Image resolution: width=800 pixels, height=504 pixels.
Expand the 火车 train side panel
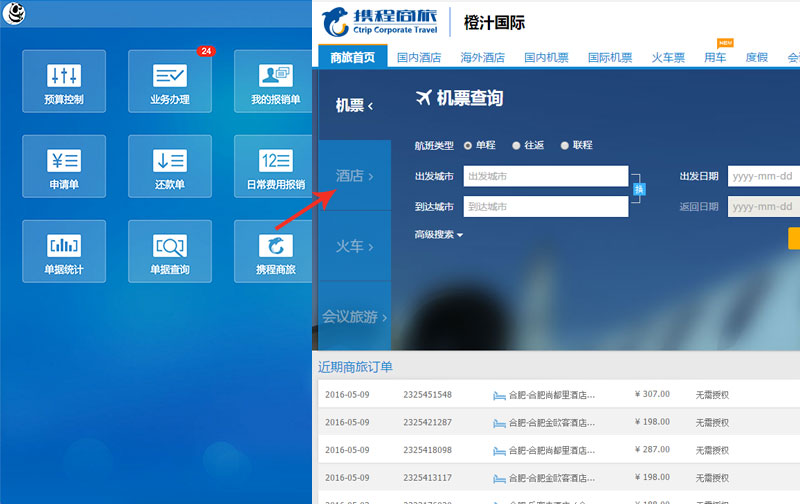click(x=355, y=246)
